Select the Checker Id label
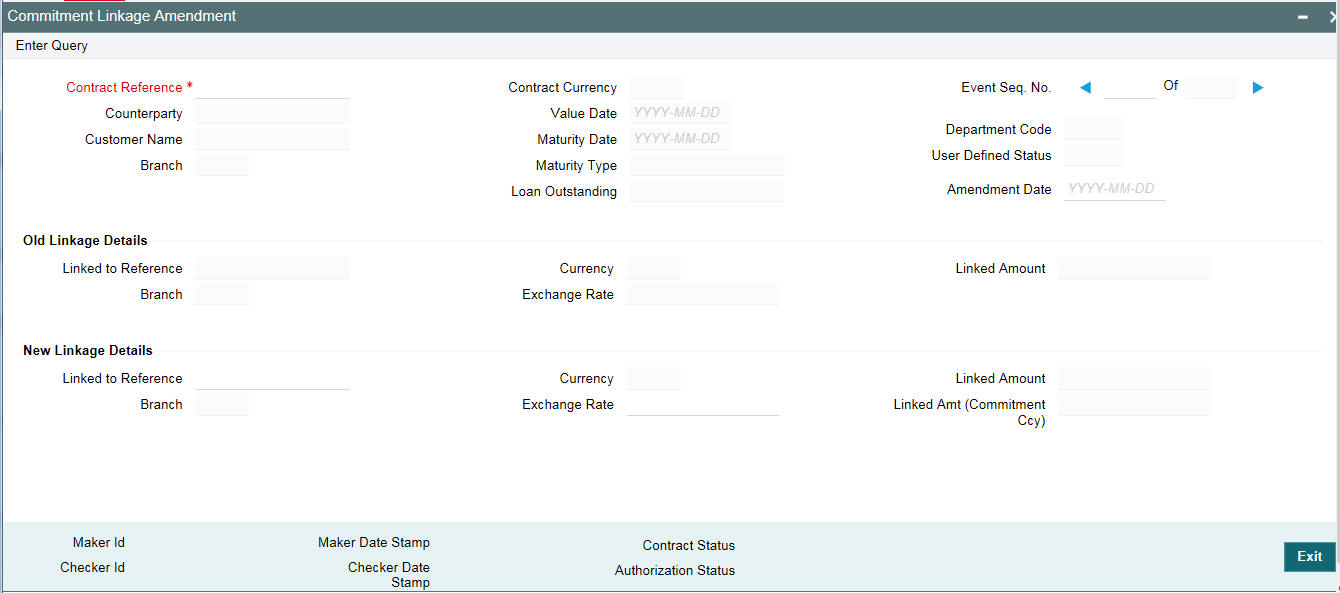1340x593 pixels. 93,568
